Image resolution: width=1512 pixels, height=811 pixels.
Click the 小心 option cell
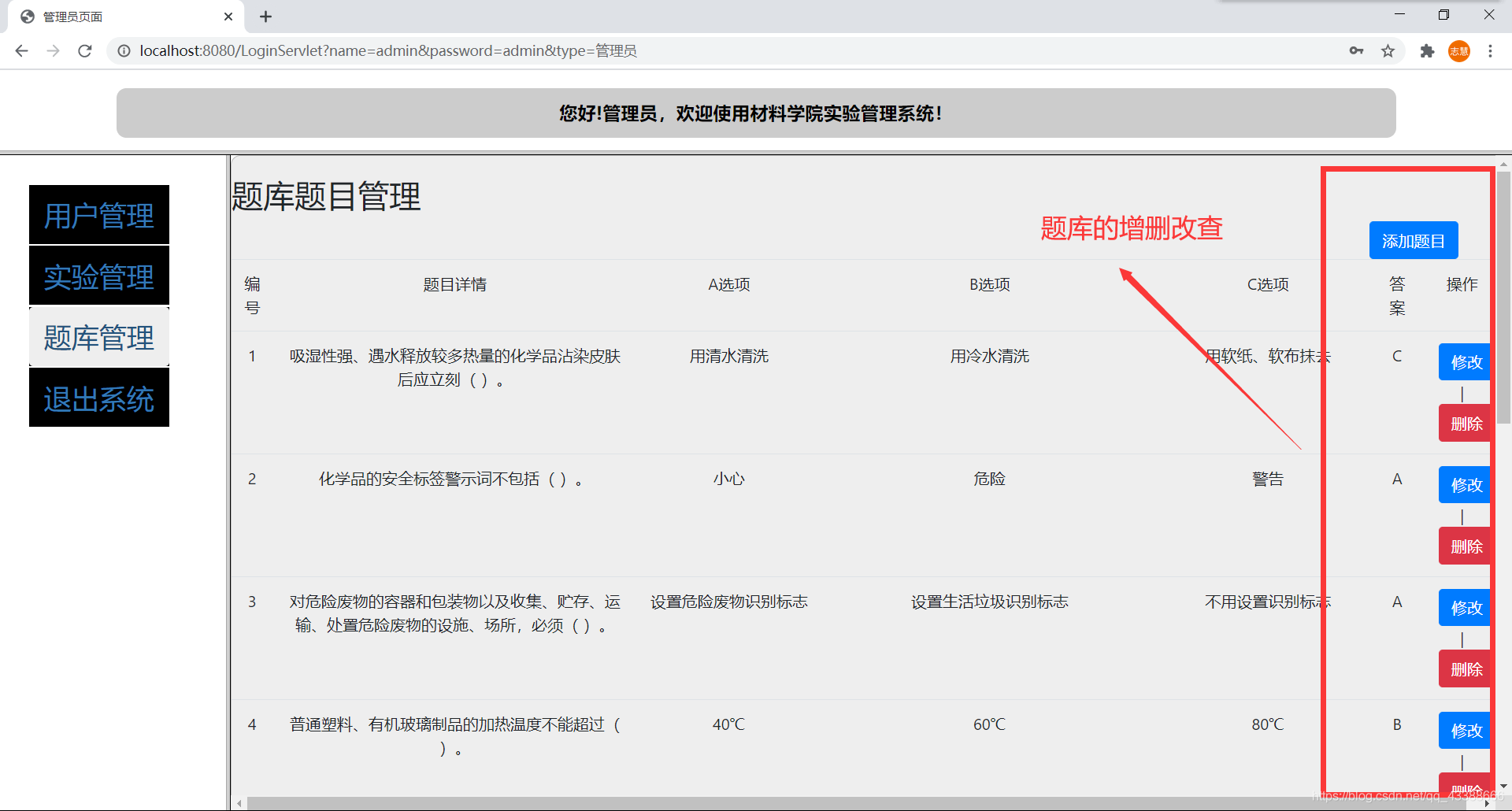tap(729, 479)
